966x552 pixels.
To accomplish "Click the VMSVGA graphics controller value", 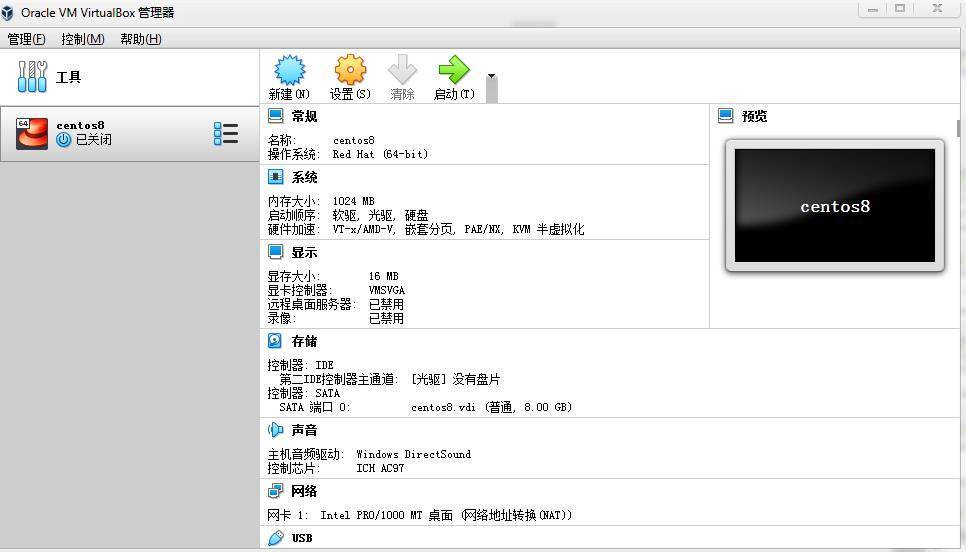I will click(x=386, y=290).
